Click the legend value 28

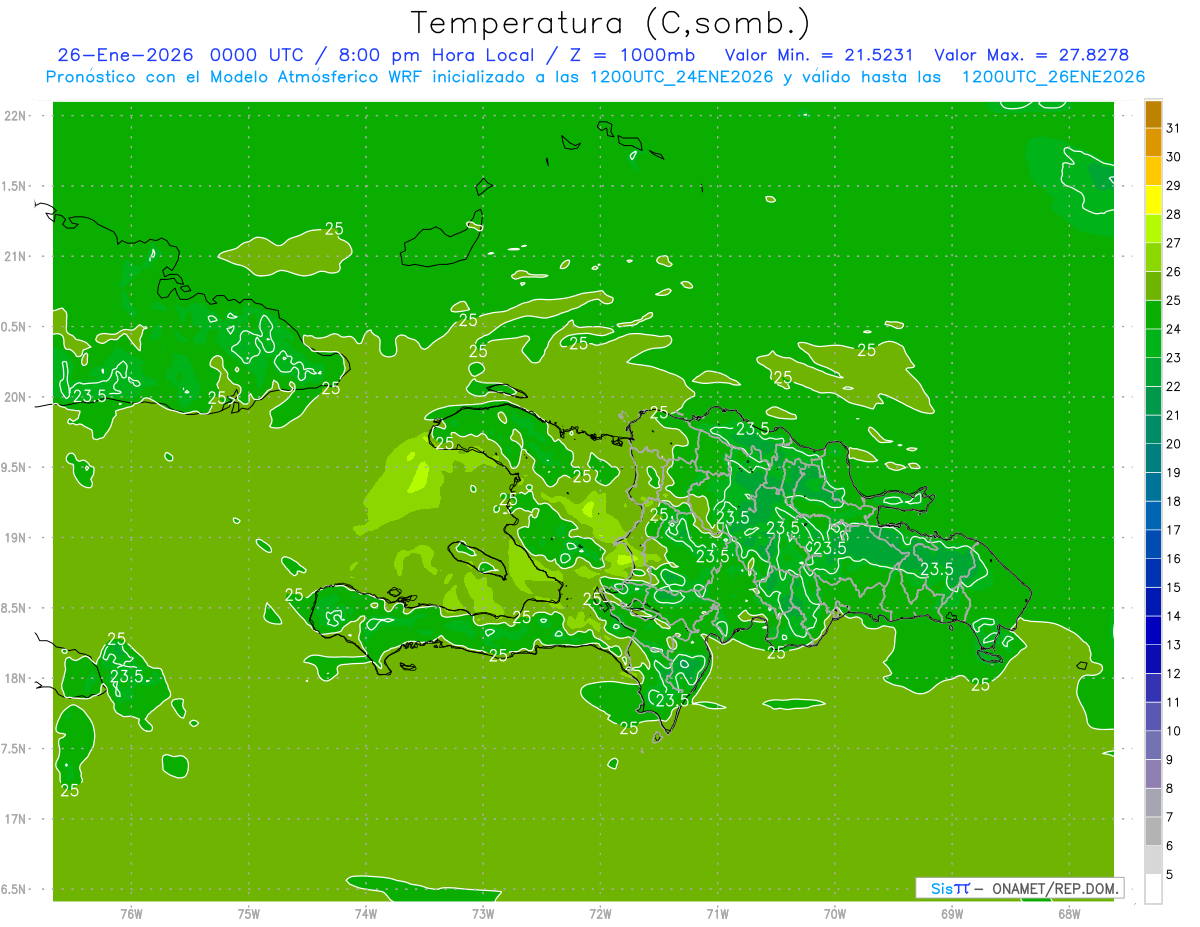[1173, 214]
